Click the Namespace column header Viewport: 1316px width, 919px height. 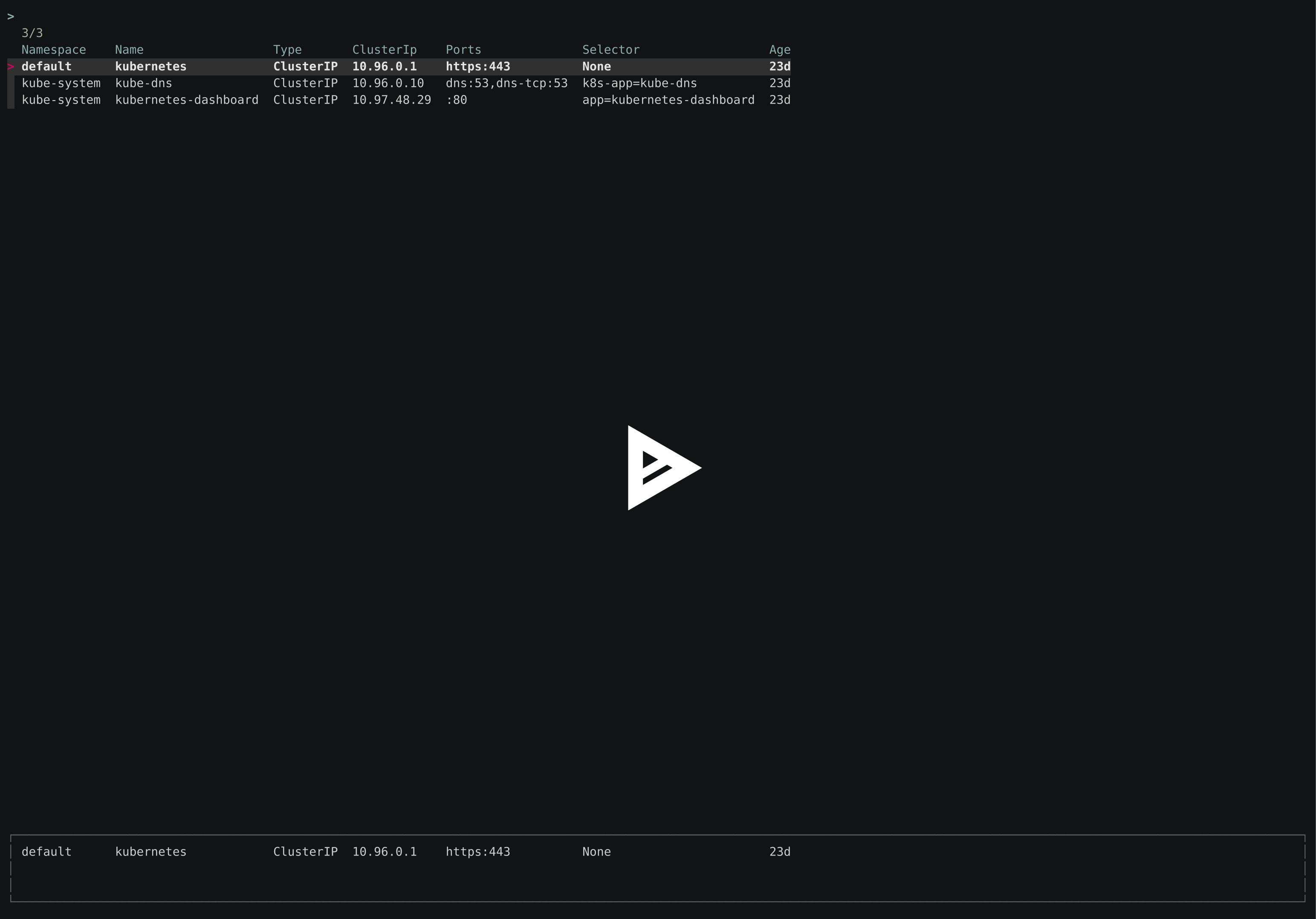[54, 50]
